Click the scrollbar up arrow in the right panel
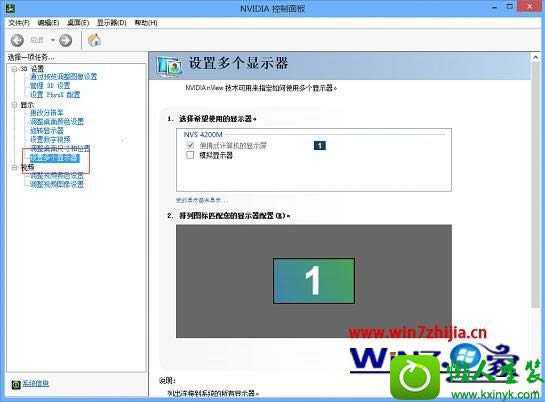Screen dimensions: 545x402 [x=536, y=57]
